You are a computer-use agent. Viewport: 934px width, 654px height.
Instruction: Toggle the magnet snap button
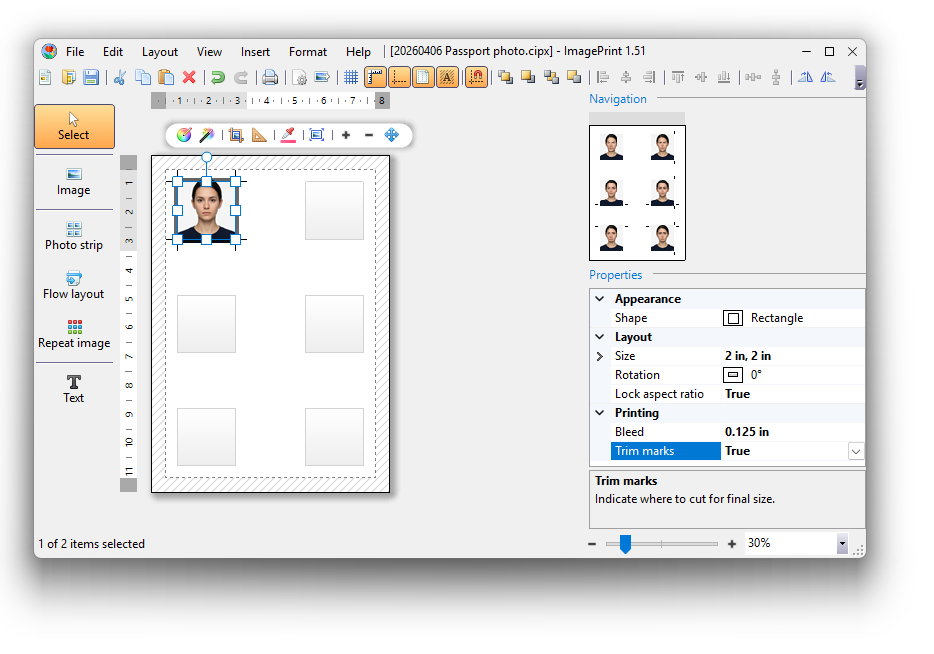476,77
